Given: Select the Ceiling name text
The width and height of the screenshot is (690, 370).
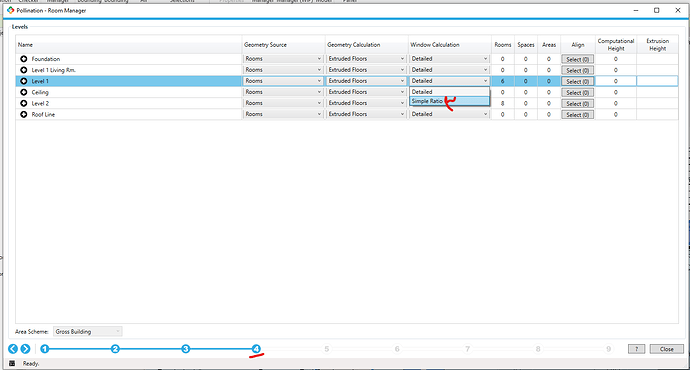Looking at the screenshot, I should click(40, 92).
